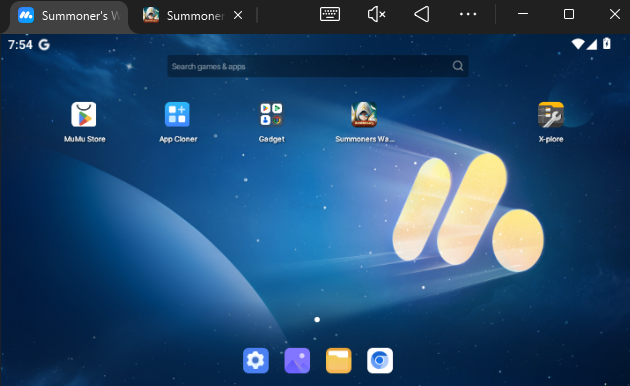Launch the browser from the dock

380,360
